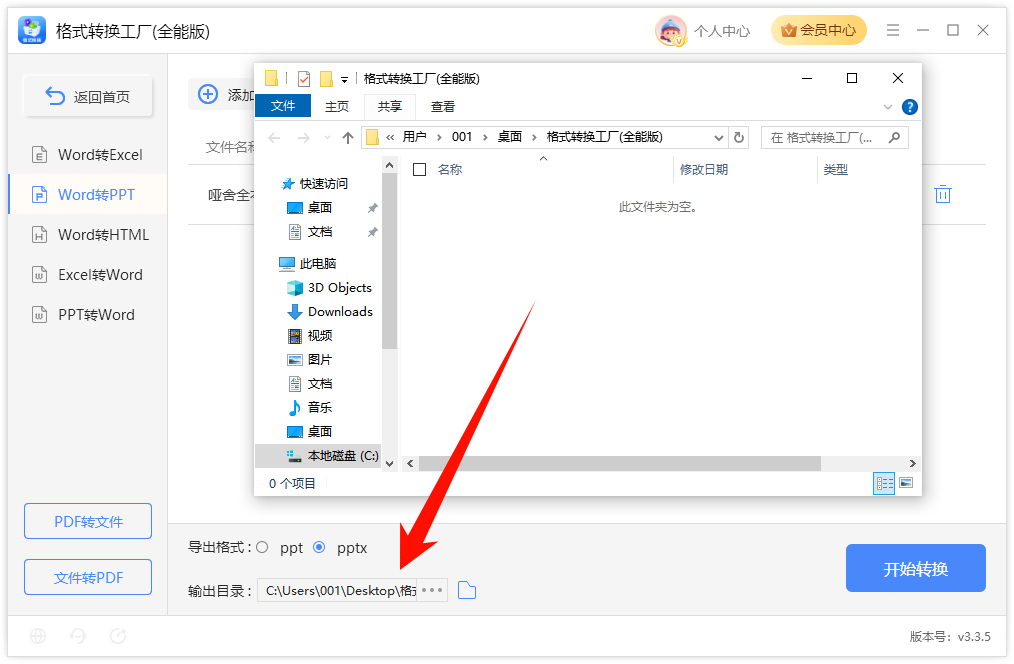Select the ppt export format

point(262,547)
